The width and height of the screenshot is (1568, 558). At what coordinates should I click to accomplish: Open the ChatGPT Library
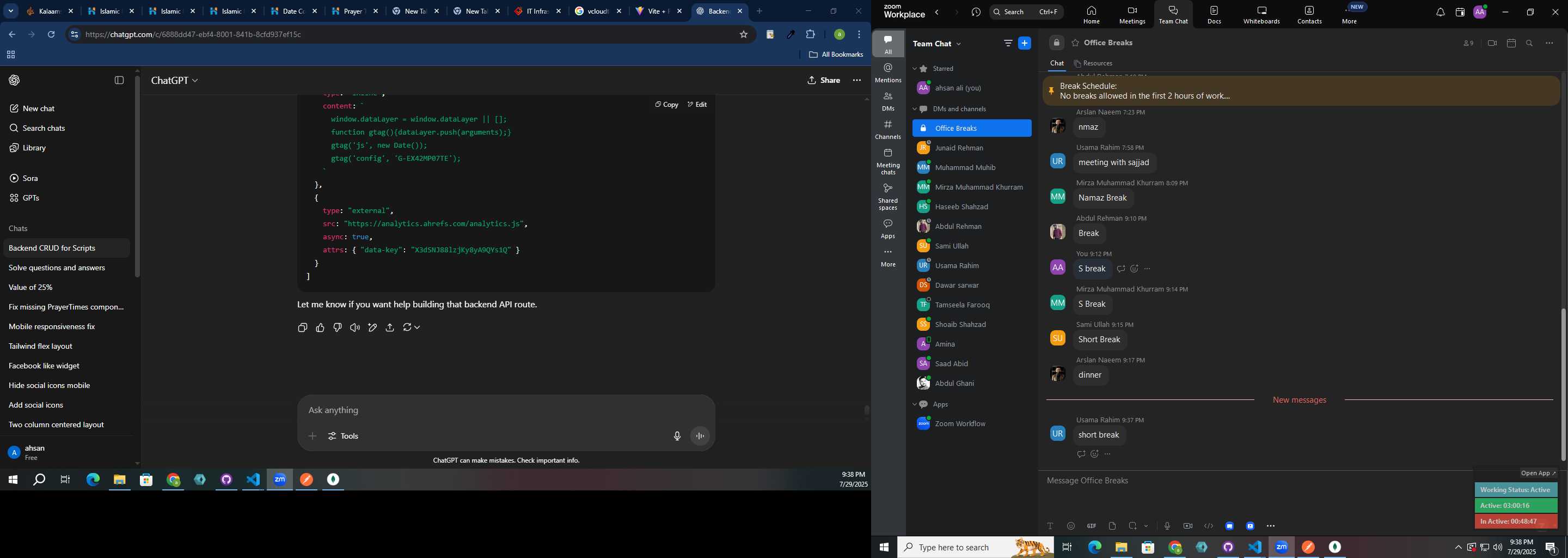[x=65, y=148]
